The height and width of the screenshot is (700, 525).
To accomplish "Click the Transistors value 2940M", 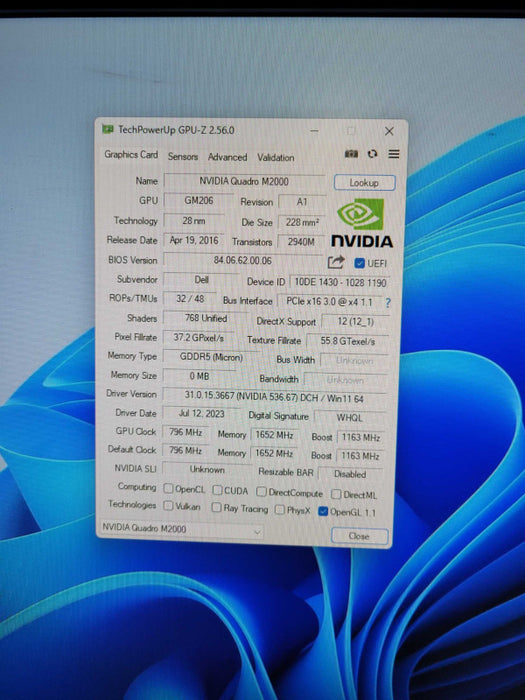I will [301, 242].
